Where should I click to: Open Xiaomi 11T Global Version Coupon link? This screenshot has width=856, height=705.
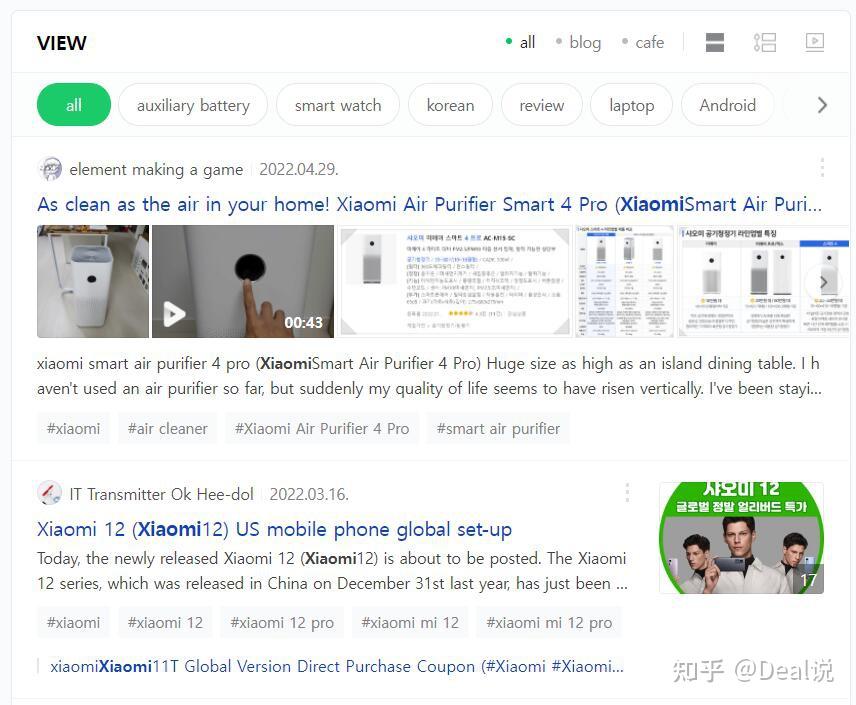(337, 666)
